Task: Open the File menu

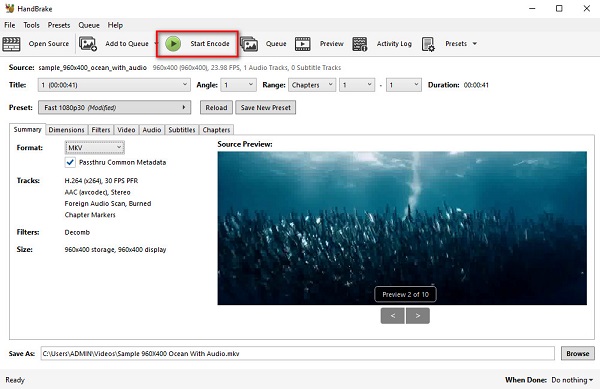Action: click(x=10, y=25)
